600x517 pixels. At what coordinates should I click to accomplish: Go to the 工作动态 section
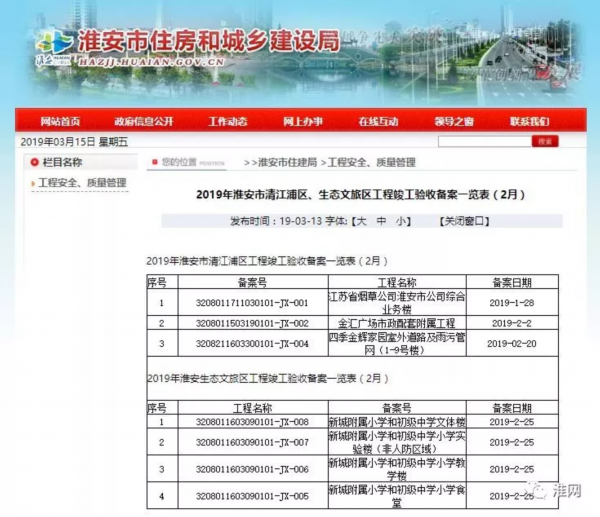click(227, 121)
